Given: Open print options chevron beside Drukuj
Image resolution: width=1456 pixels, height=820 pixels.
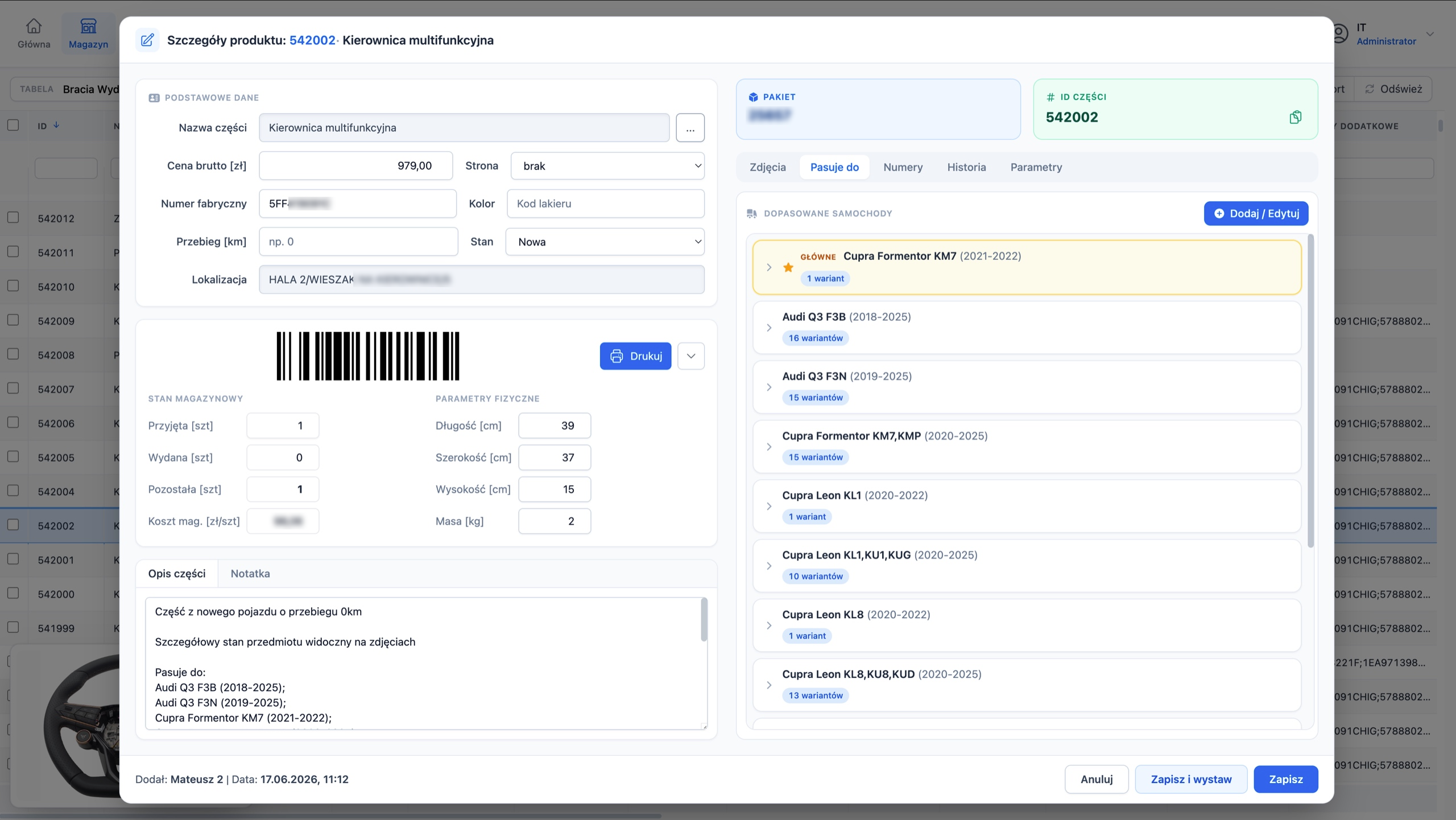Looking at the screenshot, I should tap(691, 356).
